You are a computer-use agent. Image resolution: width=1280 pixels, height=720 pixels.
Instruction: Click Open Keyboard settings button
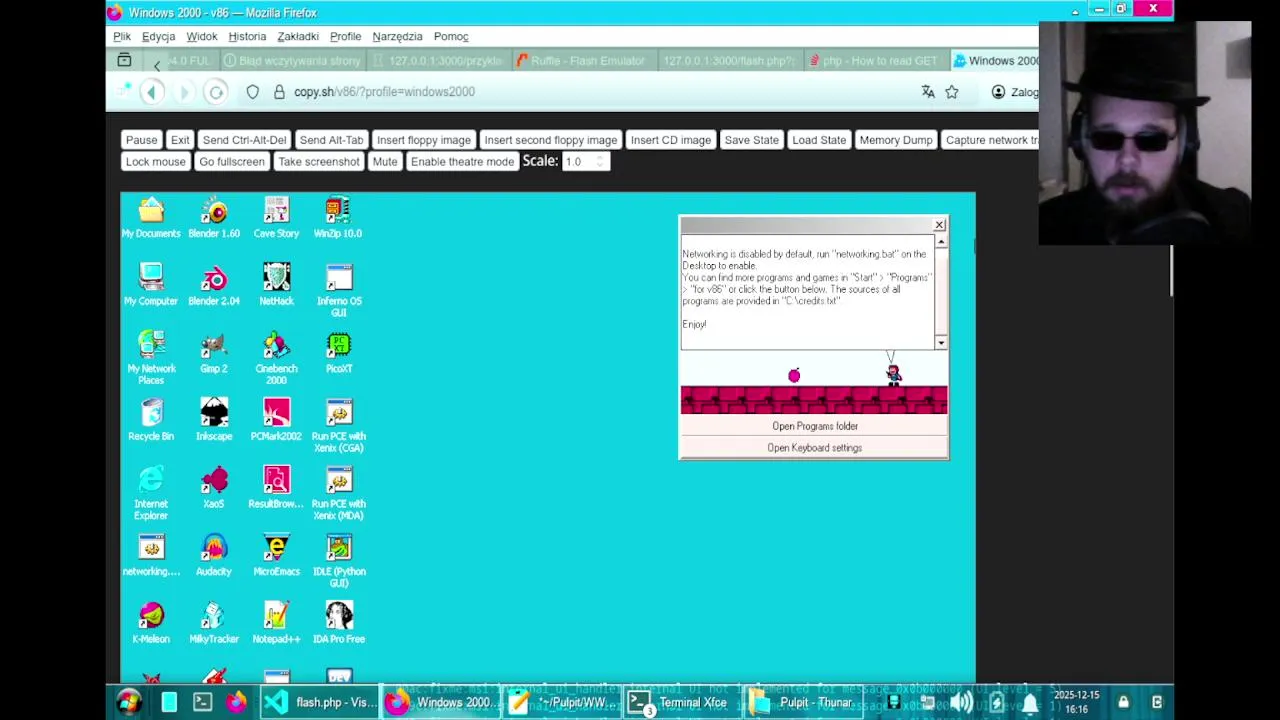coord(814,448)
